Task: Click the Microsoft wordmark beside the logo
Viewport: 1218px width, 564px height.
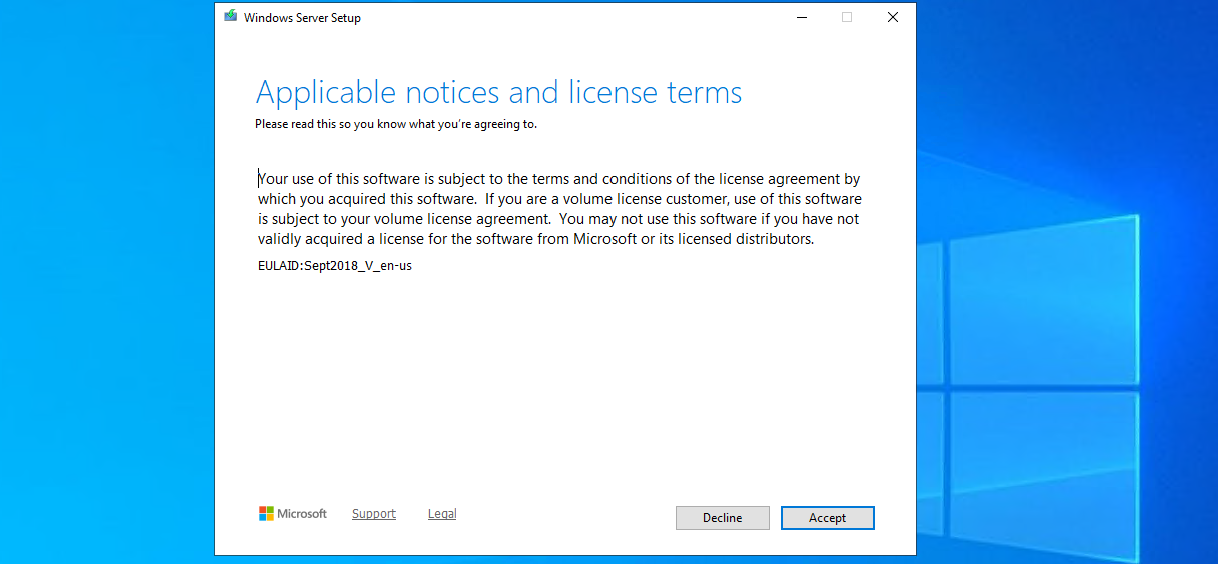Action: (x=302, y=514)
